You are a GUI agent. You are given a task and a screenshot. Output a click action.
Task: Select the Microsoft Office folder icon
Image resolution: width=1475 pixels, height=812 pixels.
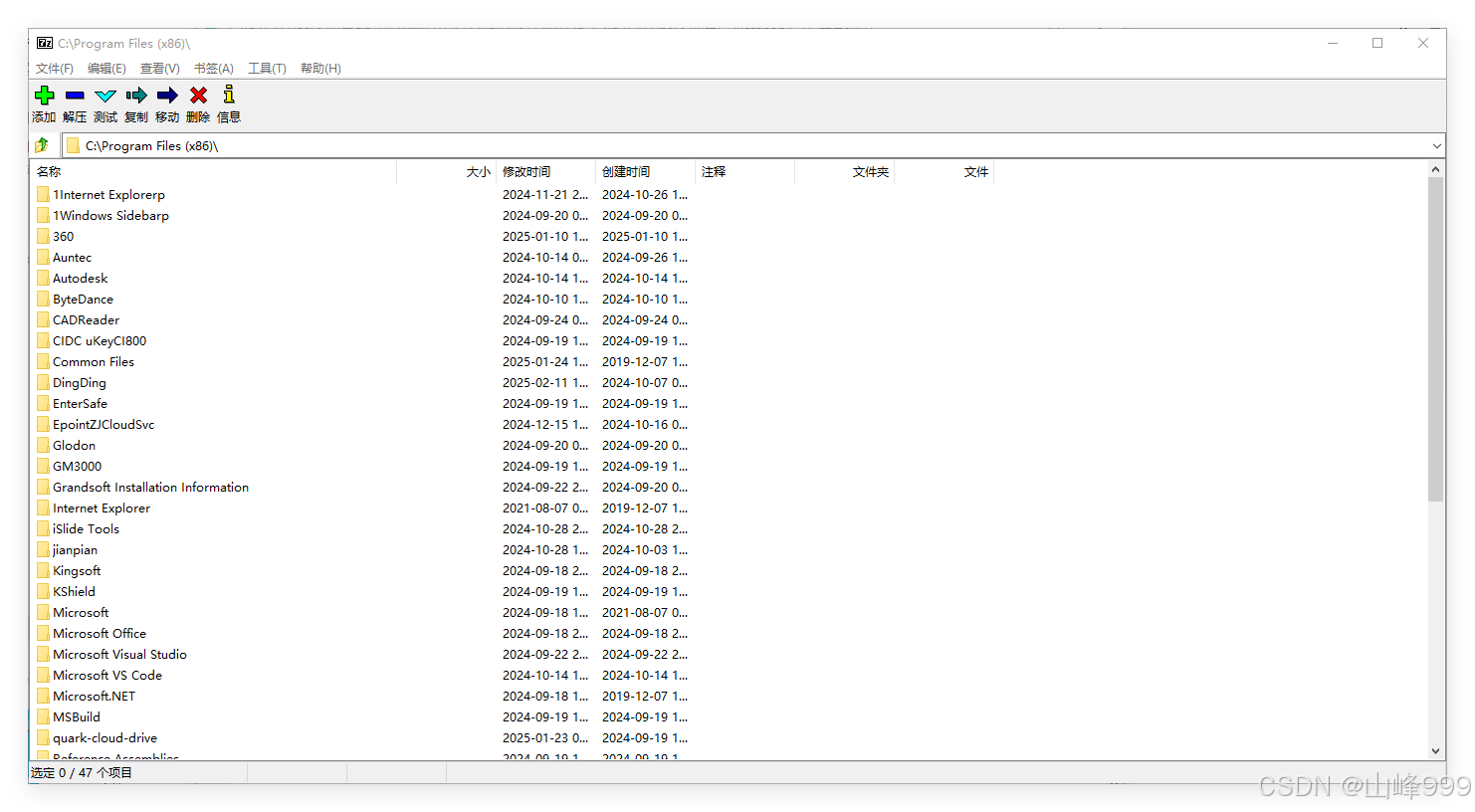coord(43,633)
